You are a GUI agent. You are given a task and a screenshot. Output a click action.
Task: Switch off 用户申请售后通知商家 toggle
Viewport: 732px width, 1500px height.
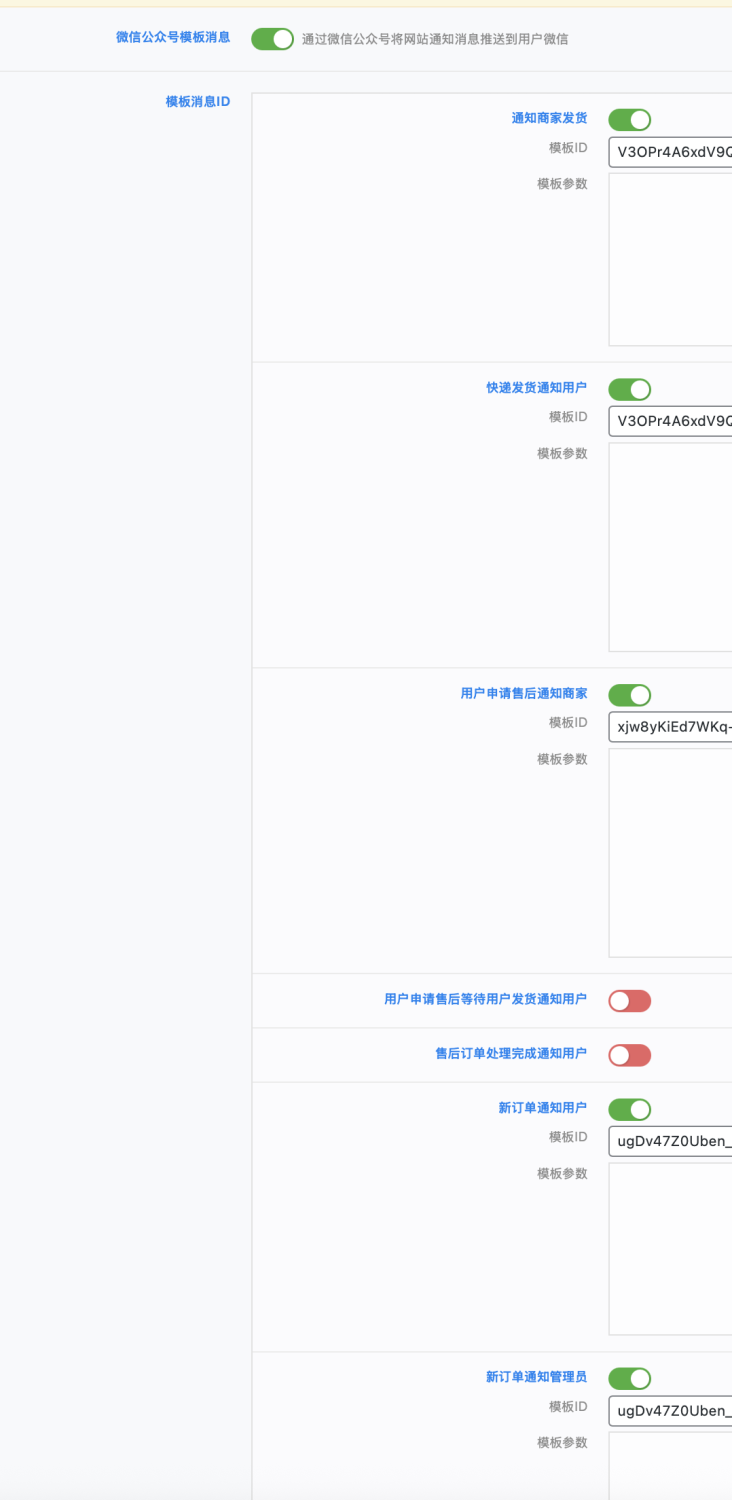(629, 695)
